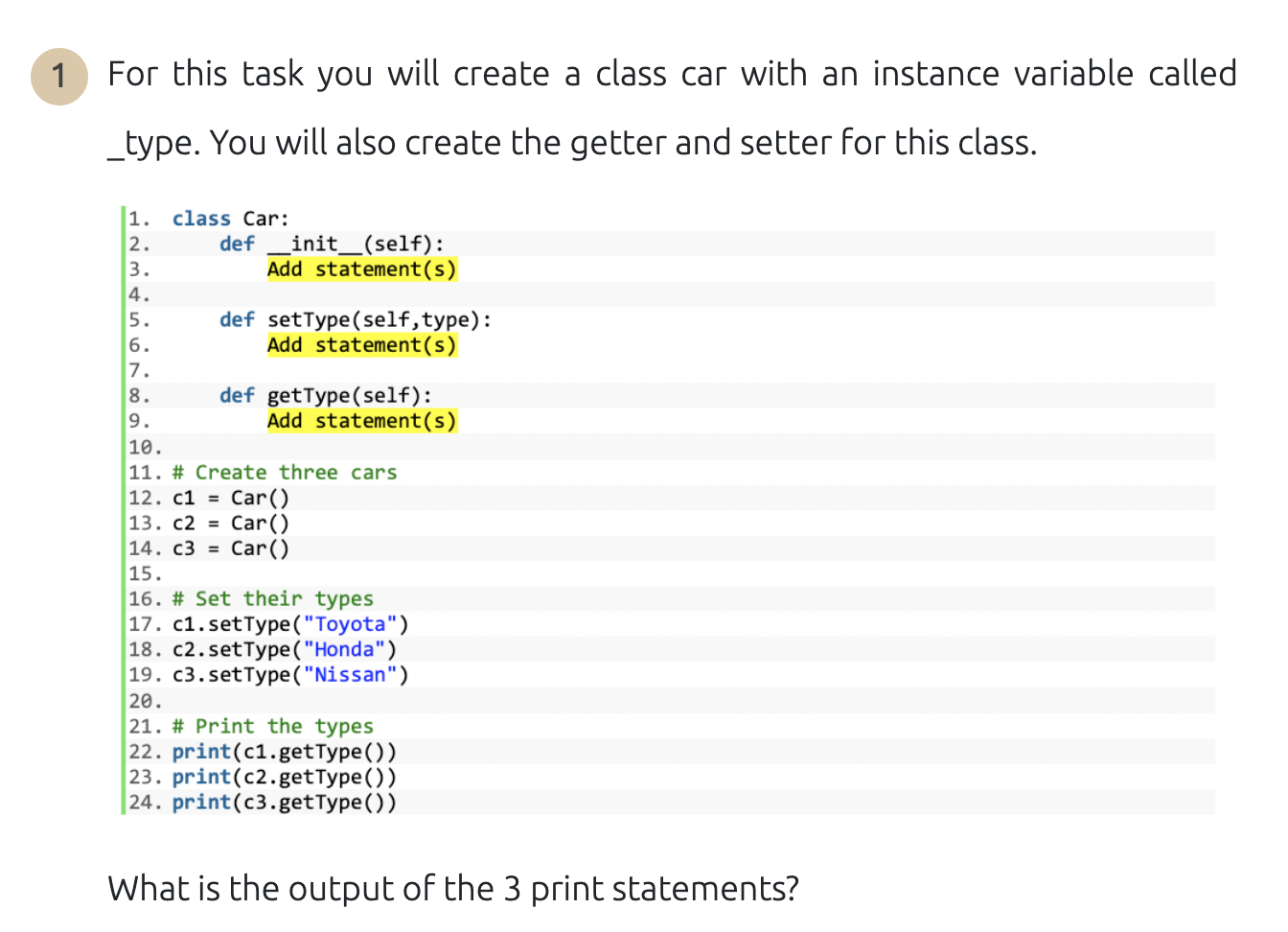Click the question text about print statement output
The height and width of the screenshot is (932, 1288).
[x=452, y=889]
